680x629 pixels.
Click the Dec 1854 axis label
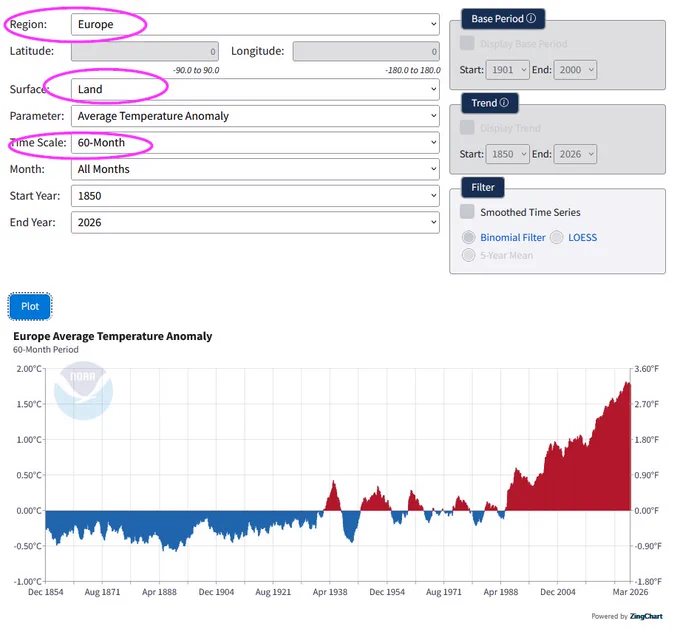[46, 592]
